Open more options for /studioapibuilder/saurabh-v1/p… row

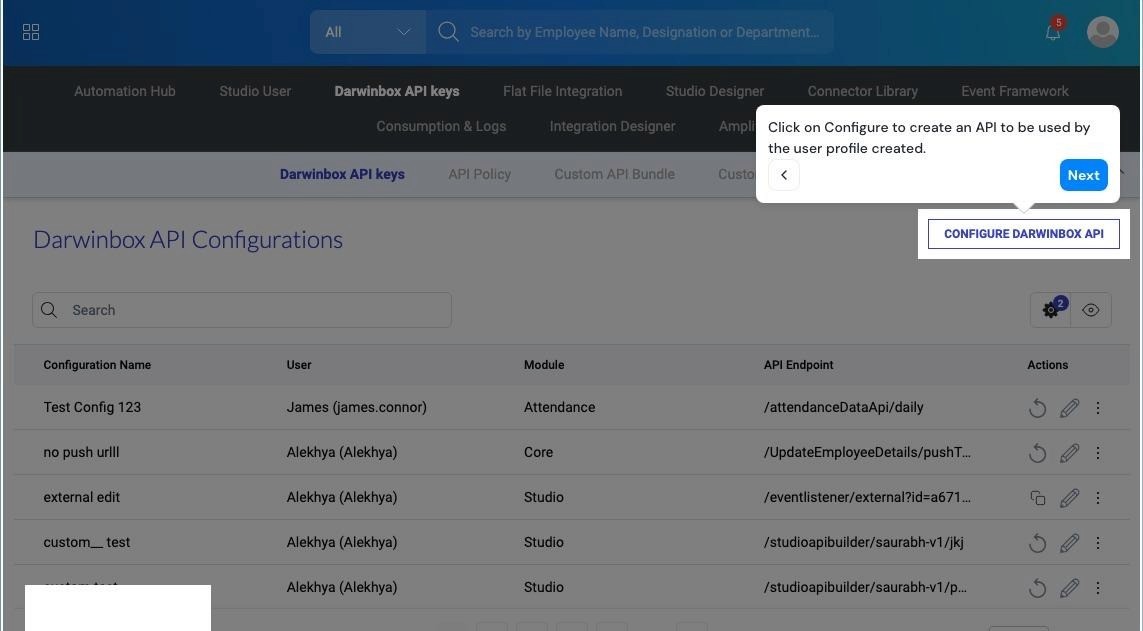tap(1098, 588)
